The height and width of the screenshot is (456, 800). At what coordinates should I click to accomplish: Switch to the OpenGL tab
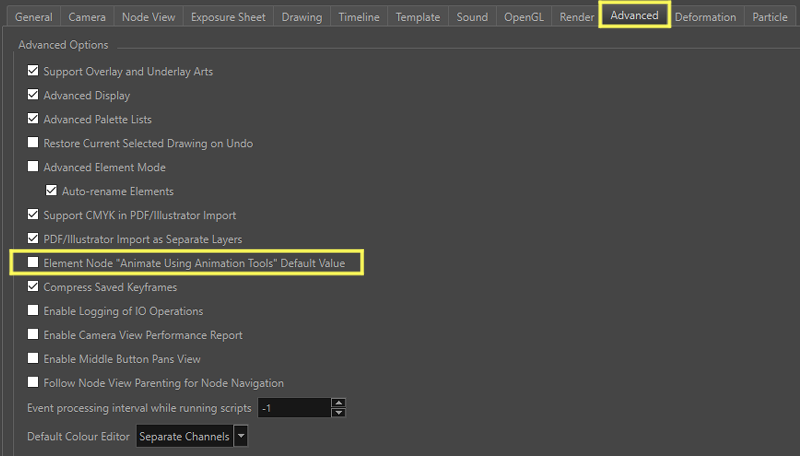[522, 17]
